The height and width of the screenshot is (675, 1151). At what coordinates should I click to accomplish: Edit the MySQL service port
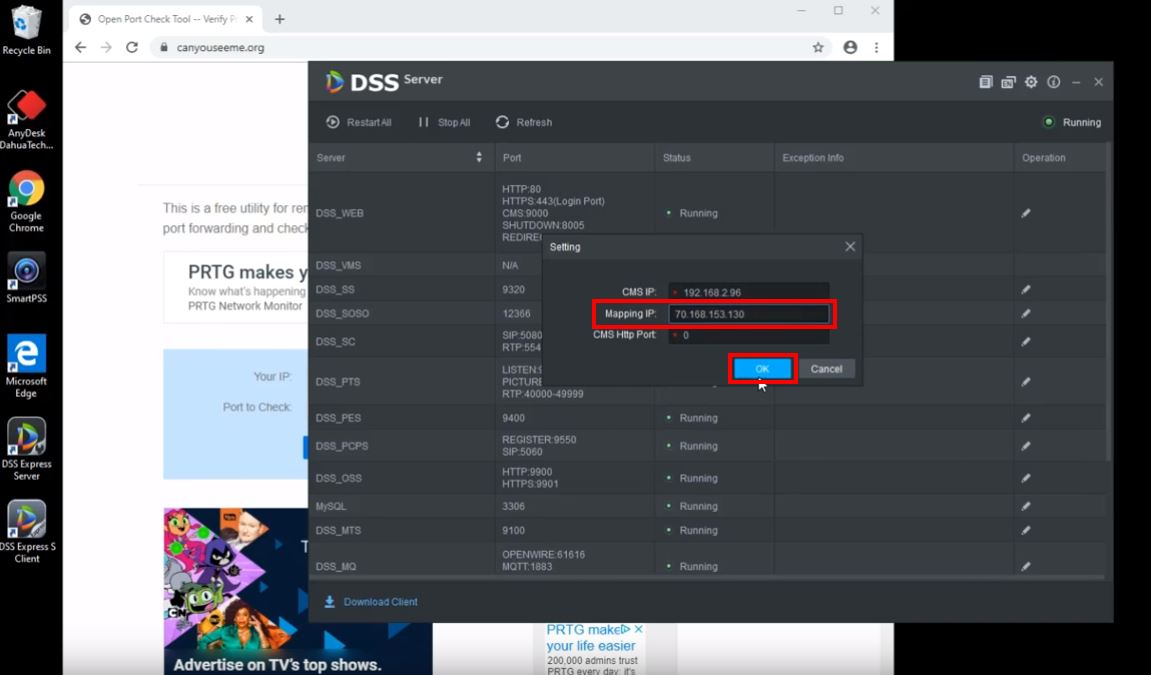(1025, 506)
